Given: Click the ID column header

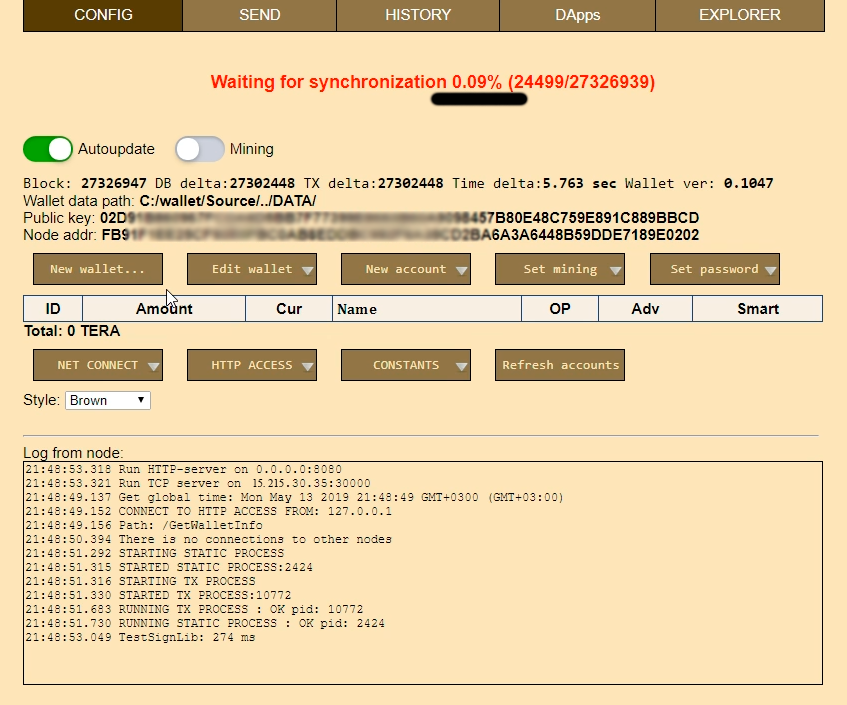Looking at the screenshot, I should click(x=53, y=309).
